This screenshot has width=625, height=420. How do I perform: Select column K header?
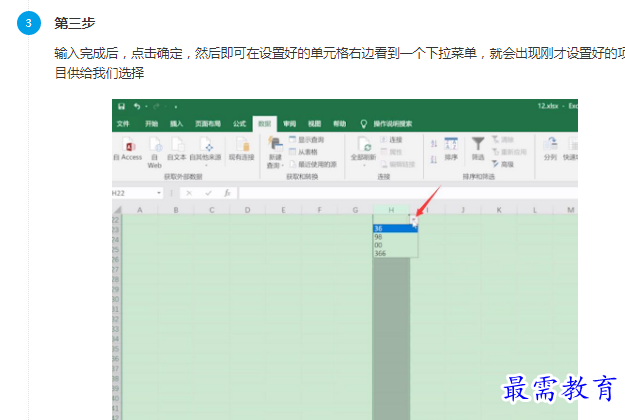point(499,210)
